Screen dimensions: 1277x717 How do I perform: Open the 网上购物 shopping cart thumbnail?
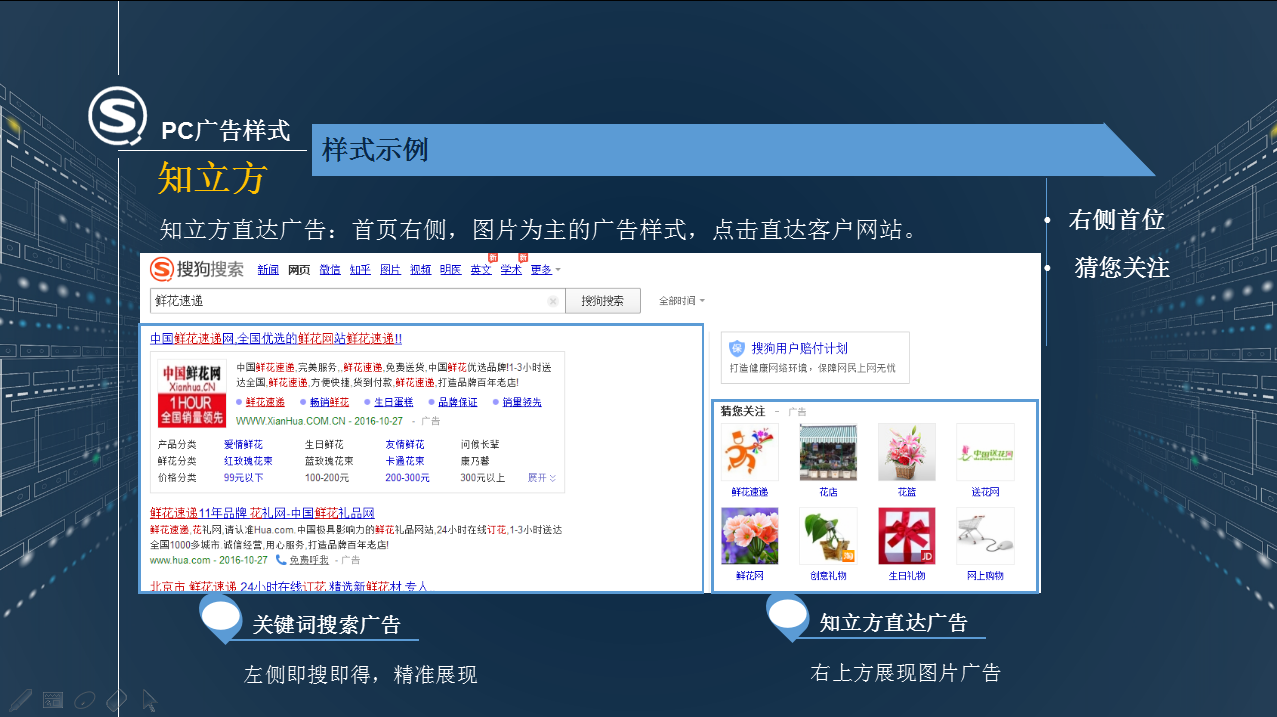coord(985,536)
